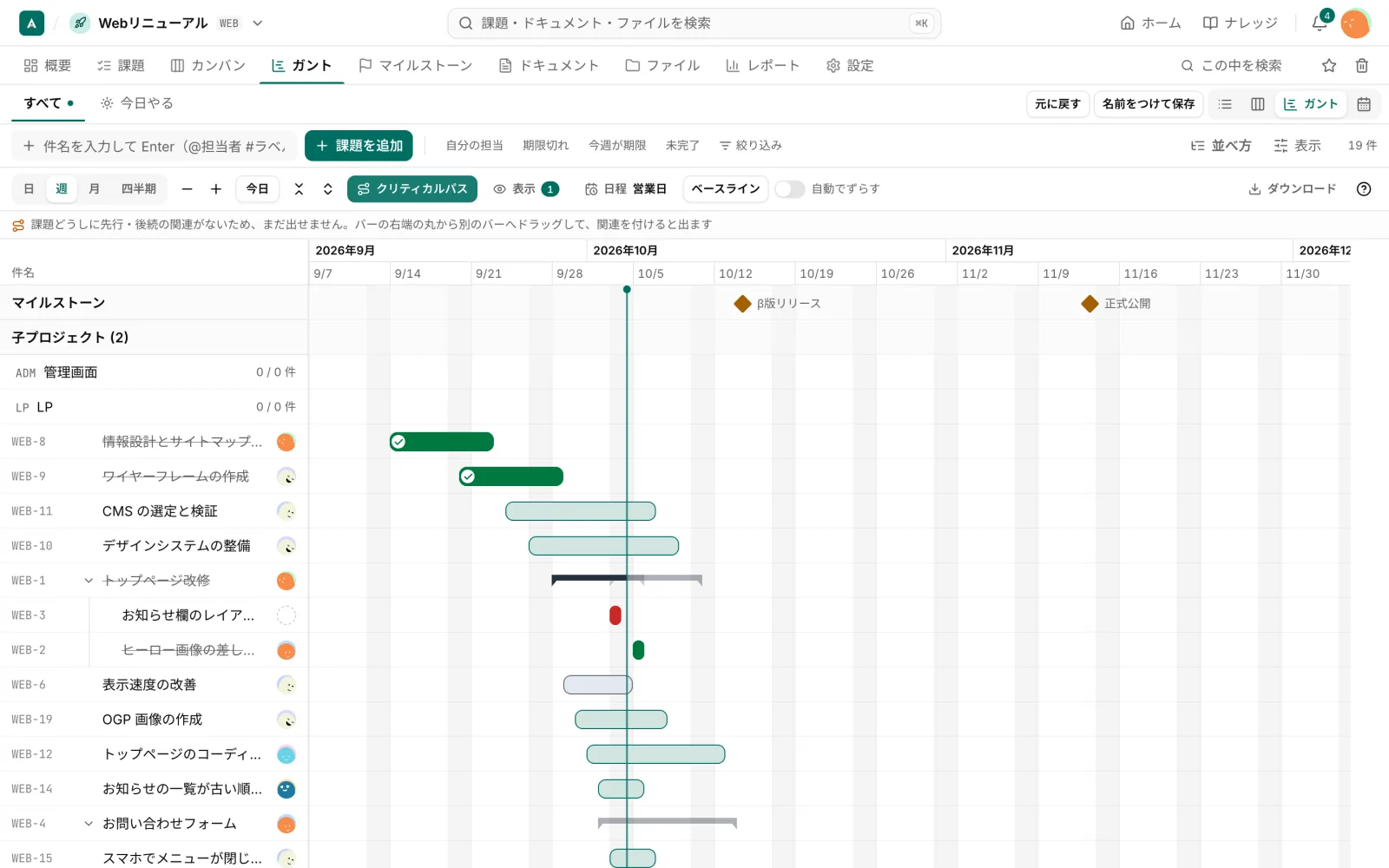Open the マイルストーン tab
This screenshot has width=1389, height=868.
click(x=415, y=66)
